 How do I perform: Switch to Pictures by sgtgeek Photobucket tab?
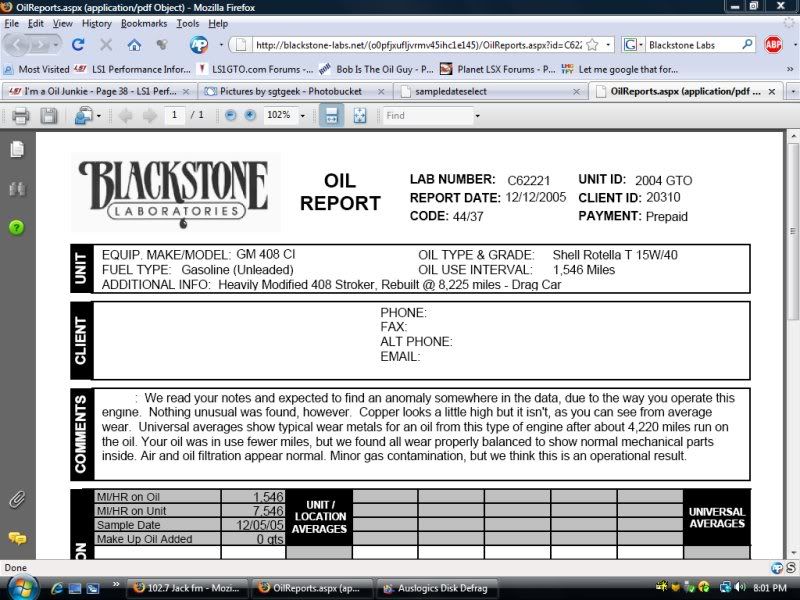coord(295,91)
